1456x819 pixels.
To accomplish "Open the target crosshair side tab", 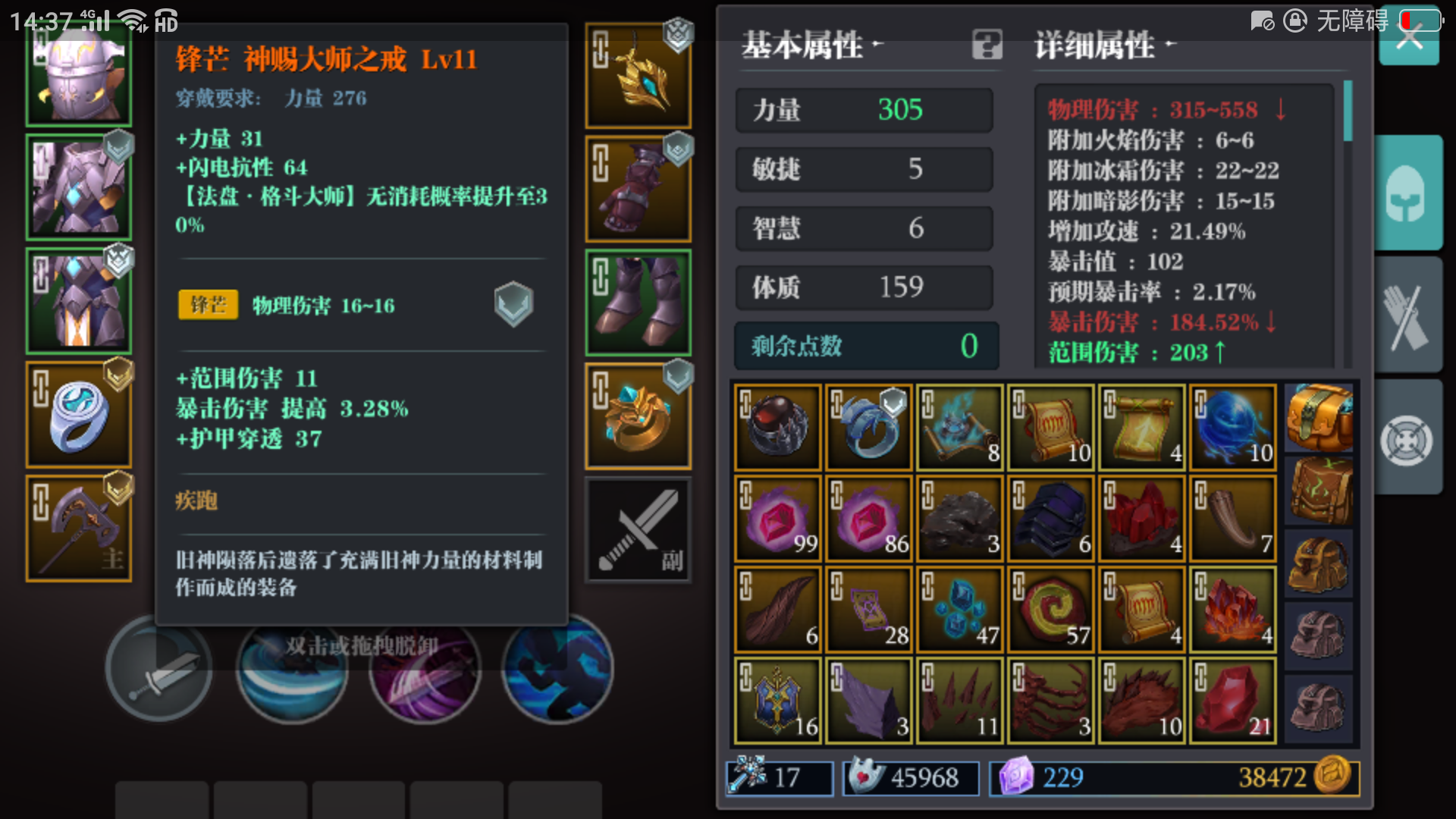I will click(x=1407, y=438).
